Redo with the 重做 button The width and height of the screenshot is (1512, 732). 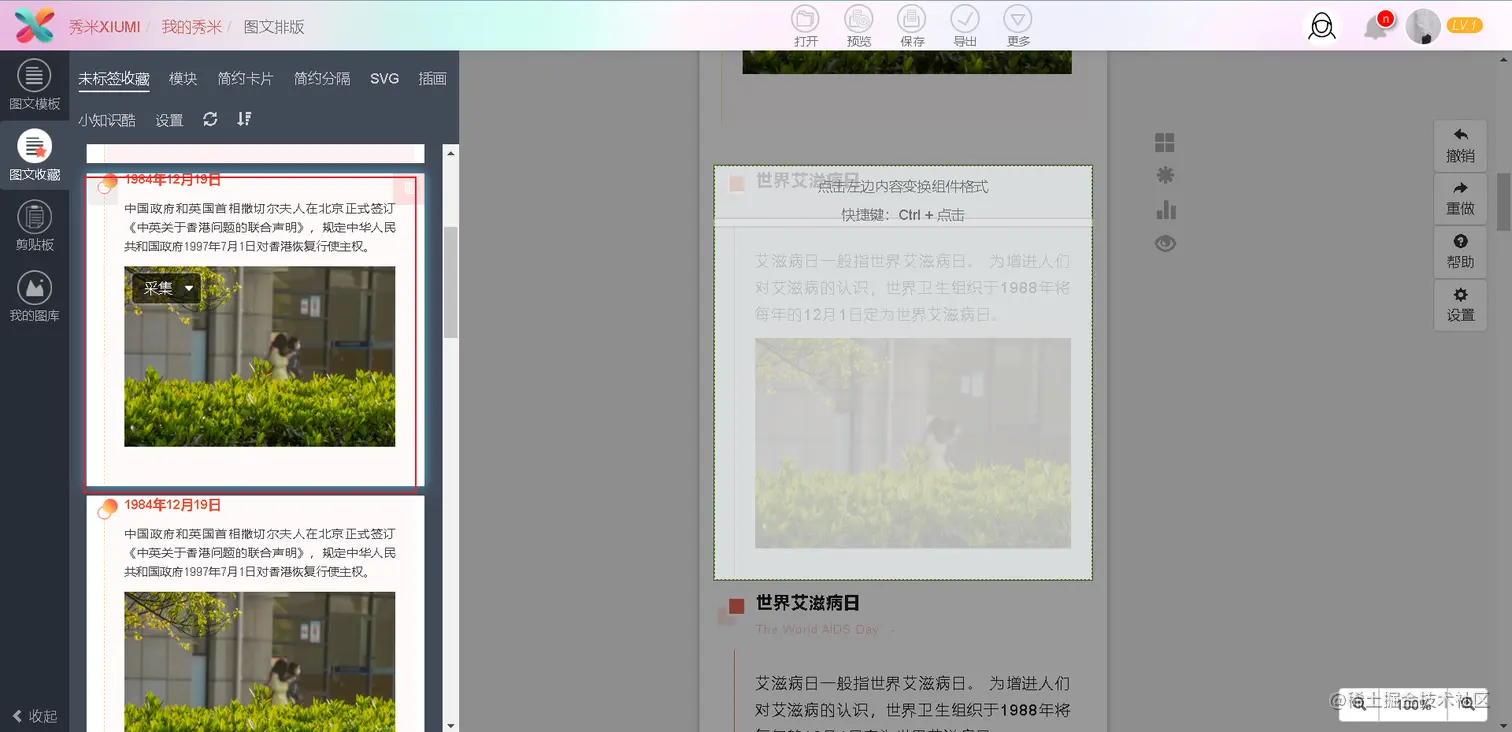tap(1460, 198)
